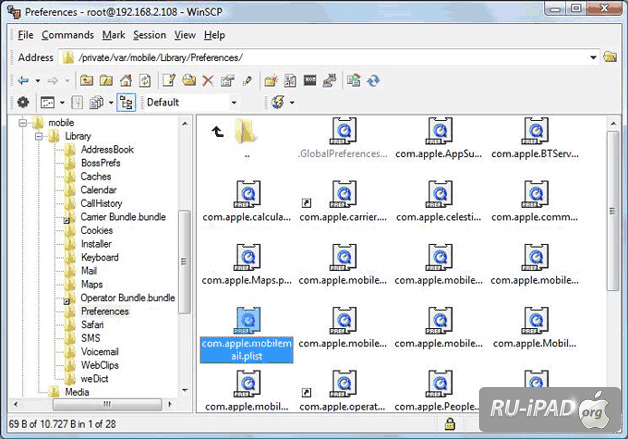
Task: Select com.apple.comm... file
Action: 535,200
